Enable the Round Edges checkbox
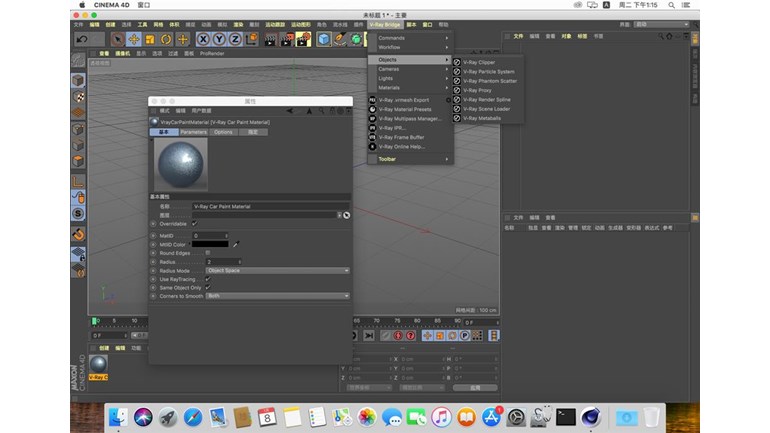Image resolution: width=770 pixels, height=433 pixels. click(207, 252)
